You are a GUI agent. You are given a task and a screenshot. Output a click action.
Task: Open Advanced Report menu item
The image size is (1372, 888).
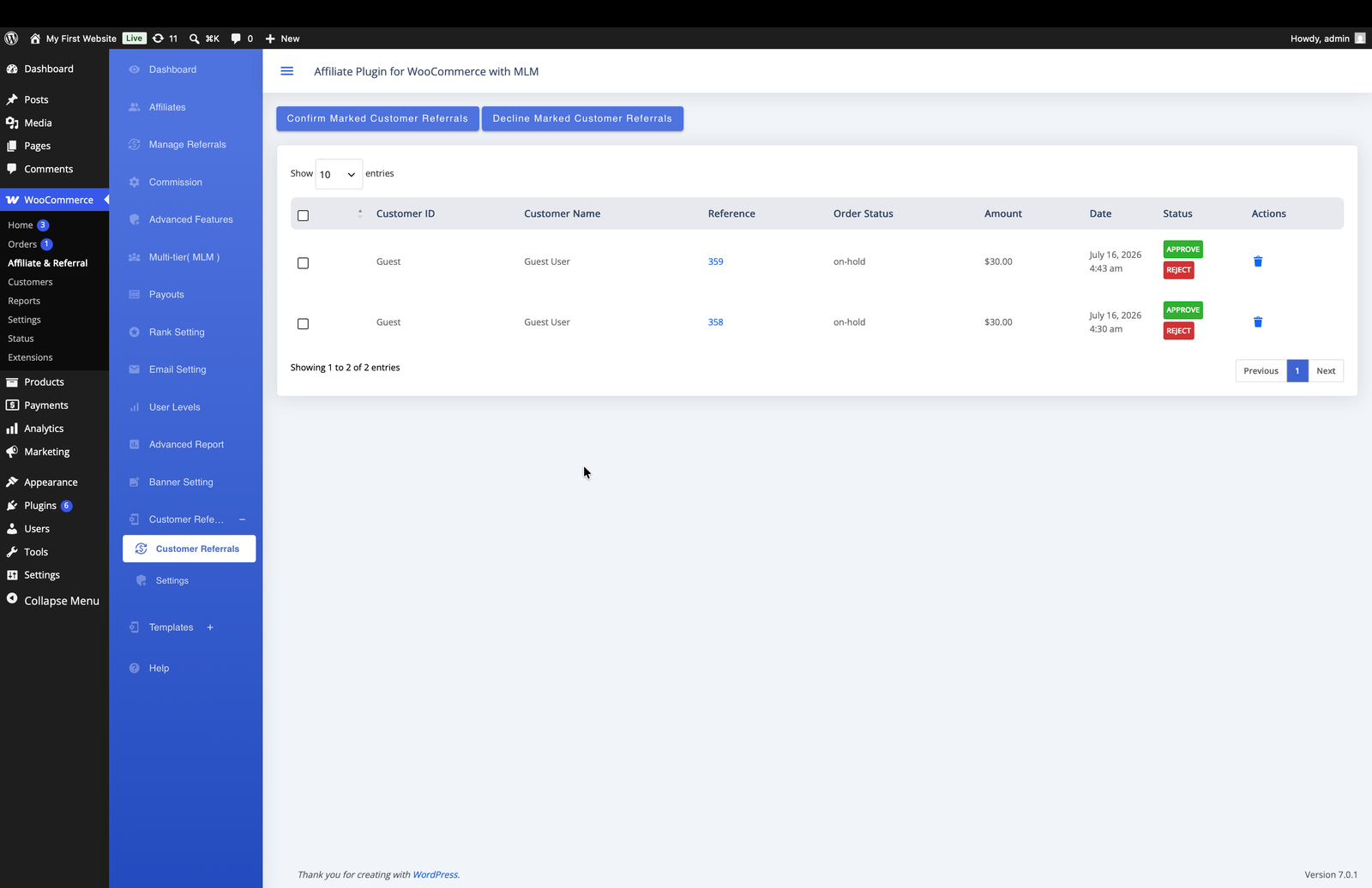point(186,445)
